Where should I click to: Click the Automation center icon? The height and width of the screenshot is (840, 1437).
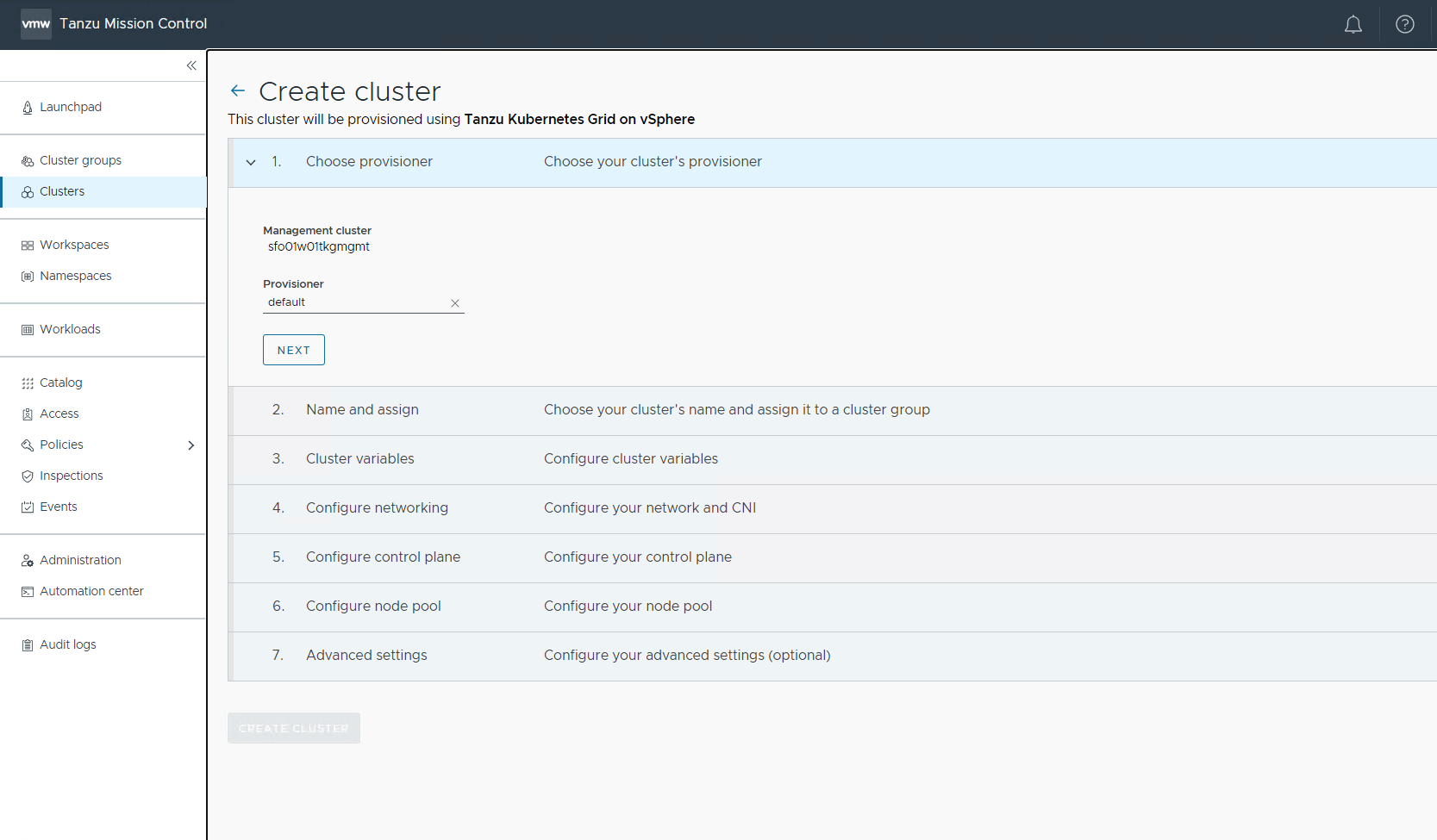pyautogui.click(x=28, y=592)
